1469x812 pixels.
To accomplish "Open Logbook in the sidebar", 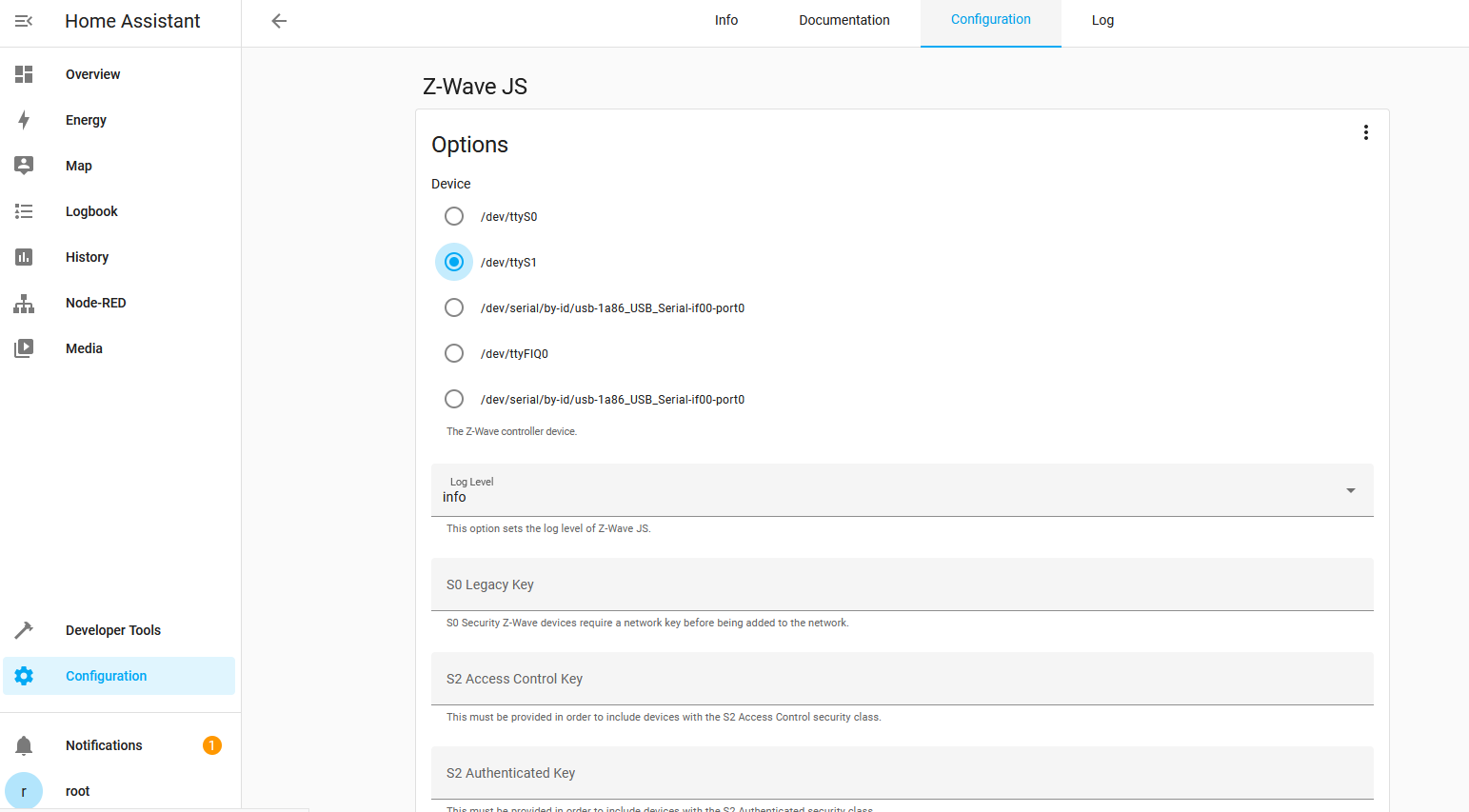I will 119,211.
